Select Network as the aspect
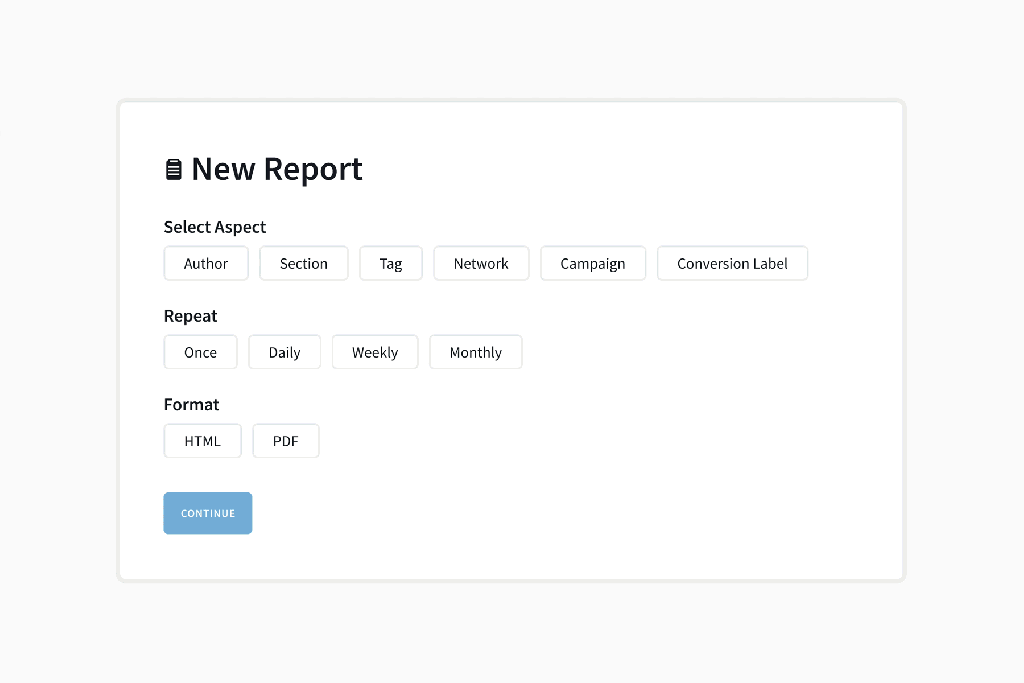Viewport: 1024px width, 683px height. pyautogui.click(x=481, y=263)
